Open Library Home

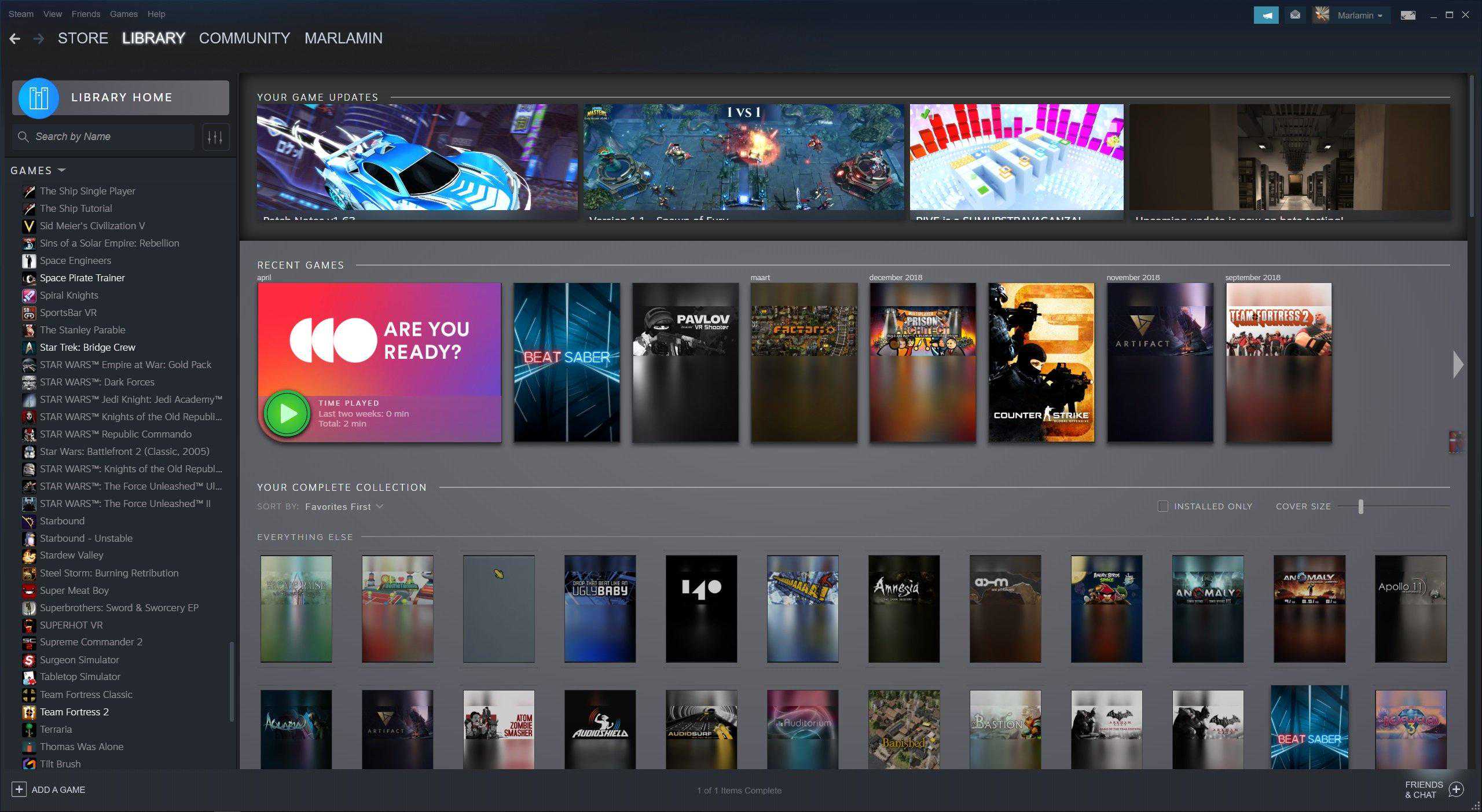121,97
